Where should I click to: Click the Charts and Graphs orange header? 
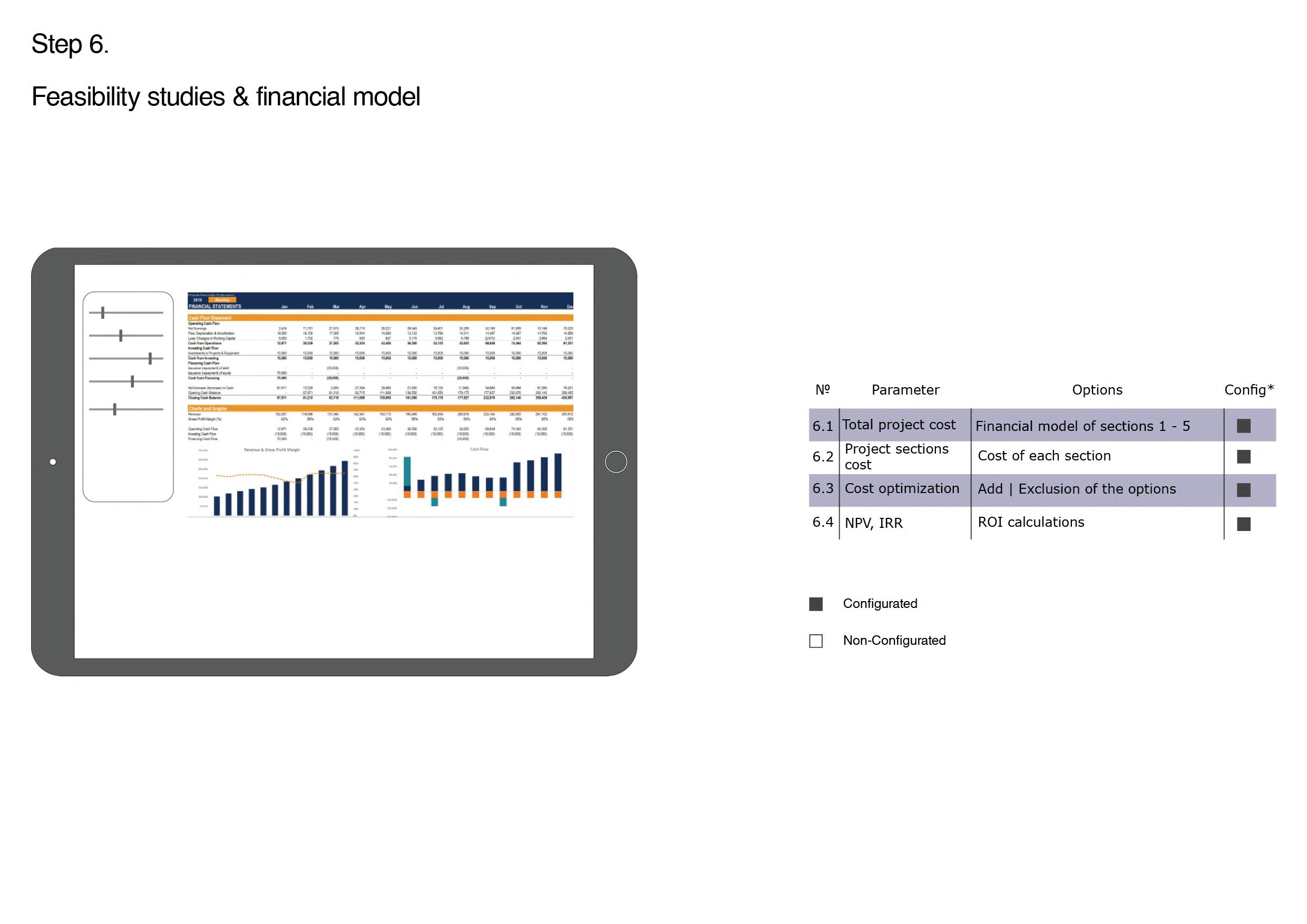tap(207, 408)
